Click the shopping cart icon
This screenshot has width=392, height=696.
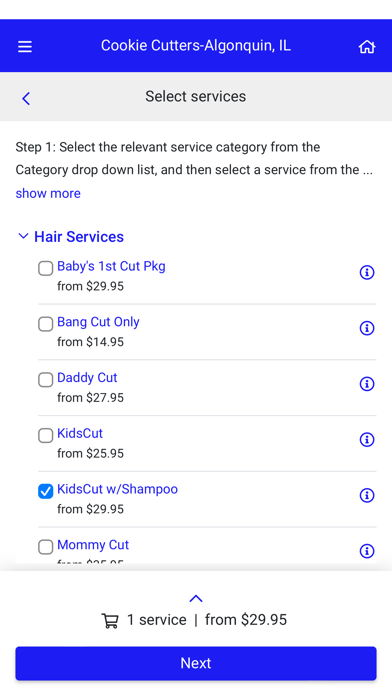coord(110,620)
